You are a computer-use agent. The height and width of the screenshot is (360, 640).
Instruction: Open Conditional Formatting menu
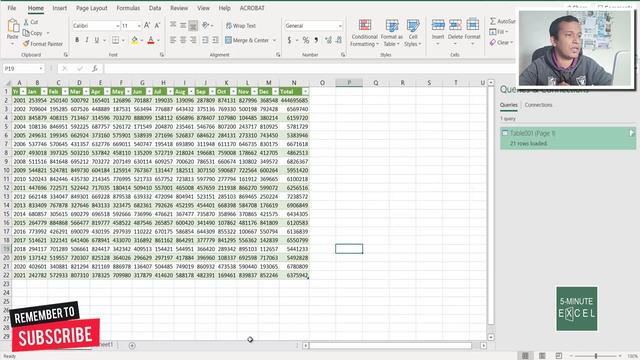[x=364, y=33]
